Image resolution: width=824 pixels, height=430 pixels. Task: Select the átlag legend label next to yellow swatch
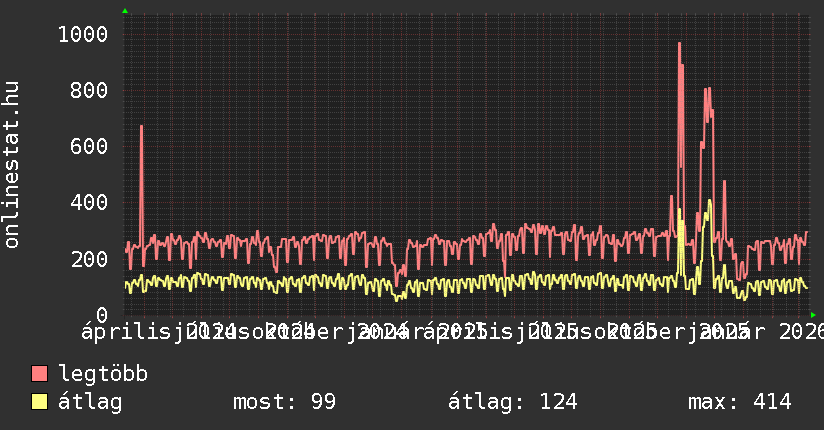click(x=90, y=402)
